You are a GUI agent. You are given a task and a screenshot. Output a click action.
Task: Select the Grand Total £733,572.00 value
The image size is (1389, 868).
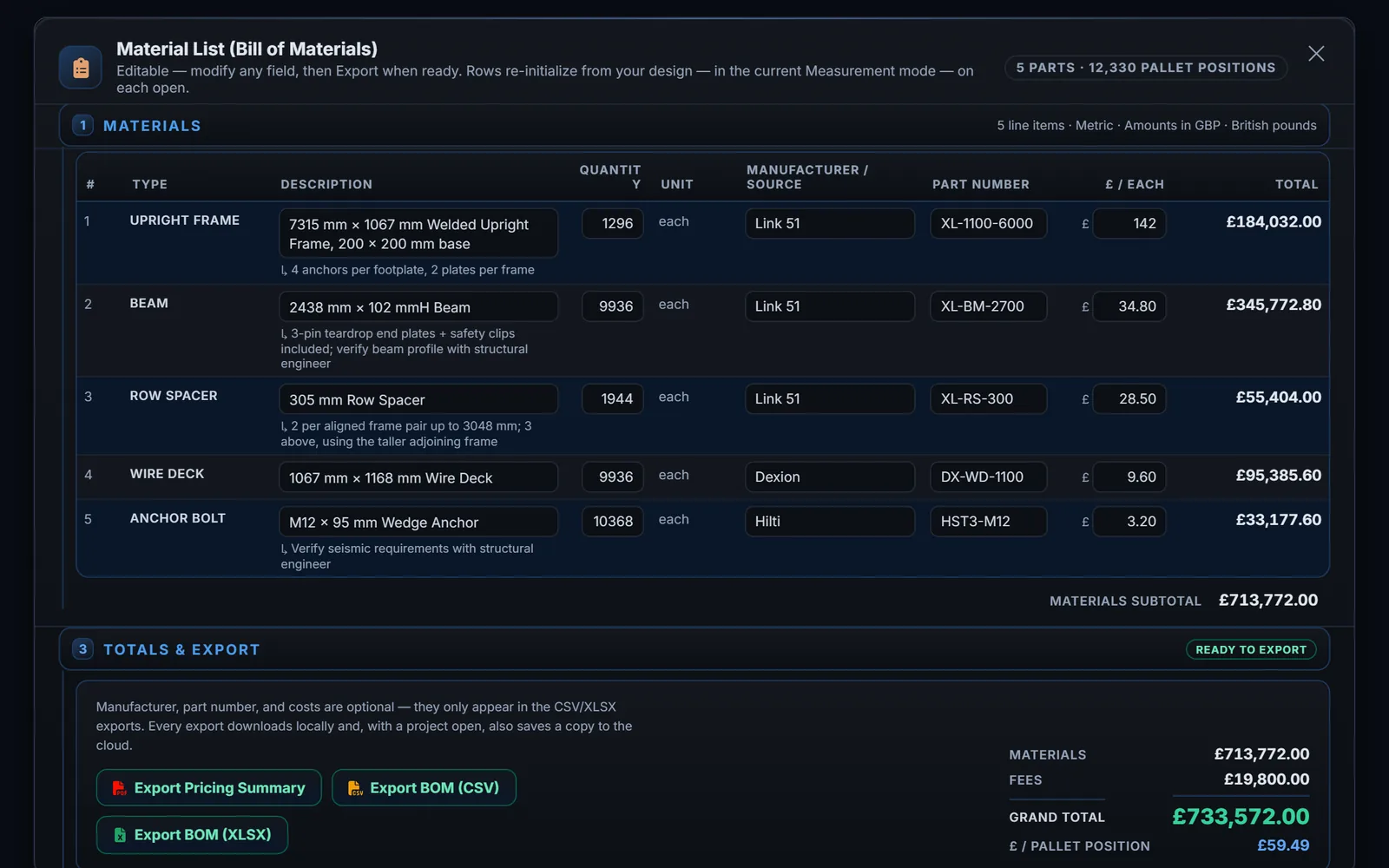click(x=1241, y=817)
